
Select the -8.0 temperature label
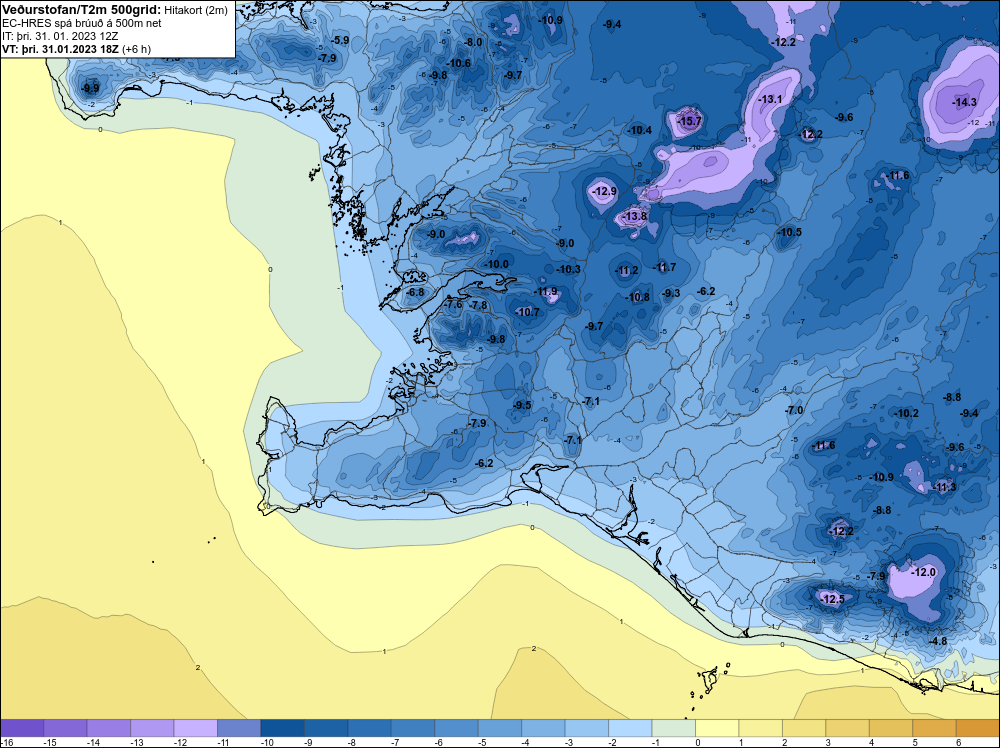[473, 43]
